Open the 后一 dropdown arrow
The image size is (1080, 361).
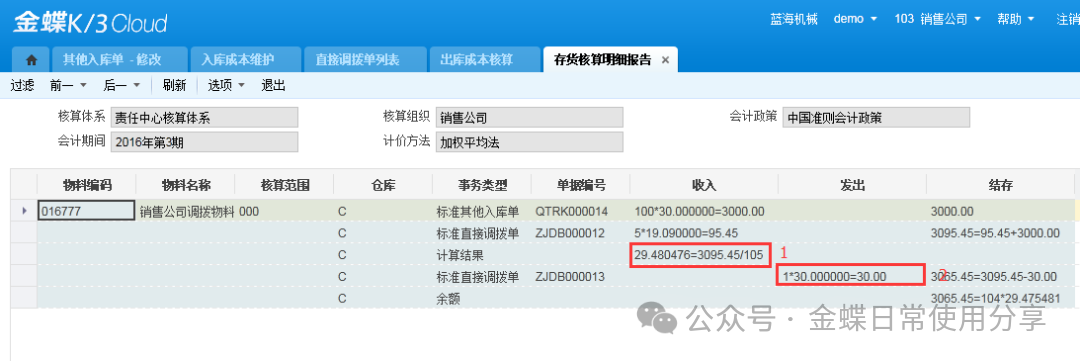click(x=136, y=85)
